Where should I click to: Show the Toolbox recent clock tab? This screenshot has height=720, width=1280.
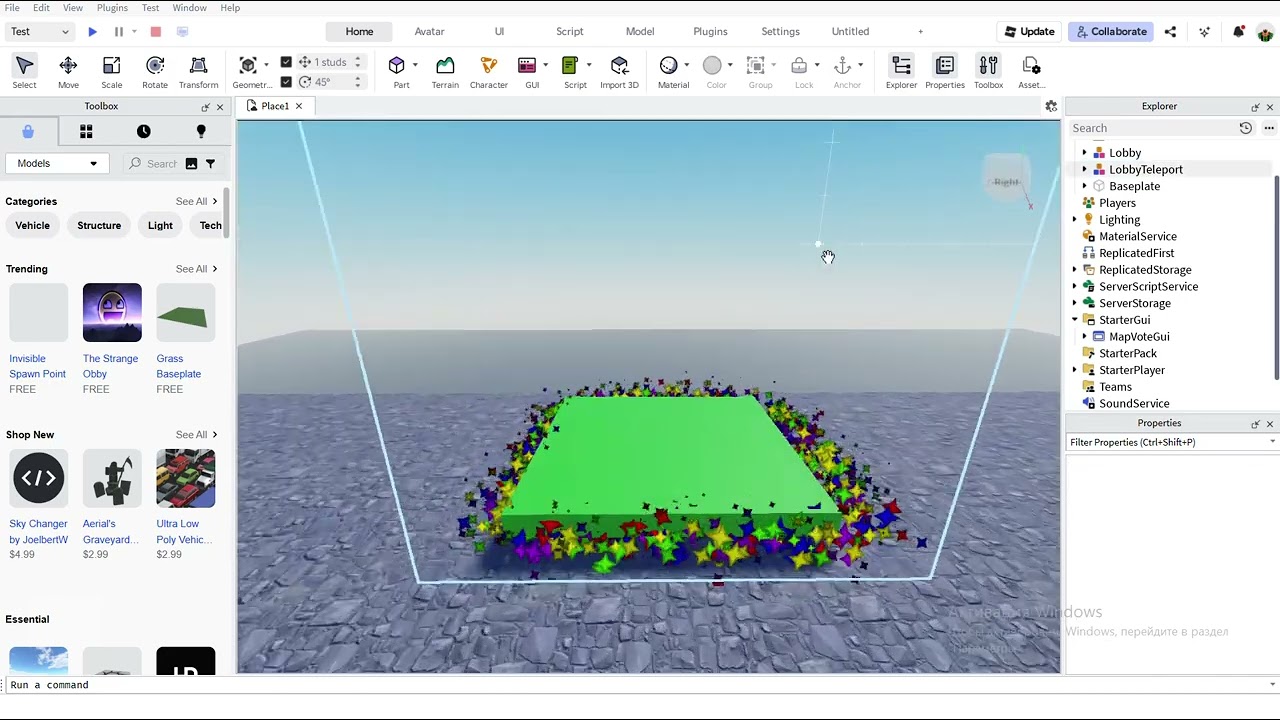coord(144,132)
